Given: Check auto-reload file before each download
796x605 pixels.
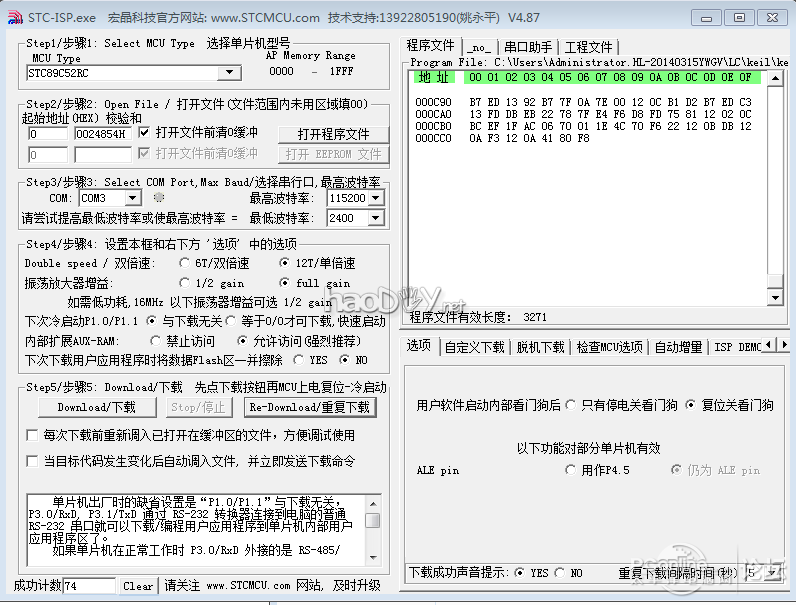Looking at the screenshot, I should (32, 436).
